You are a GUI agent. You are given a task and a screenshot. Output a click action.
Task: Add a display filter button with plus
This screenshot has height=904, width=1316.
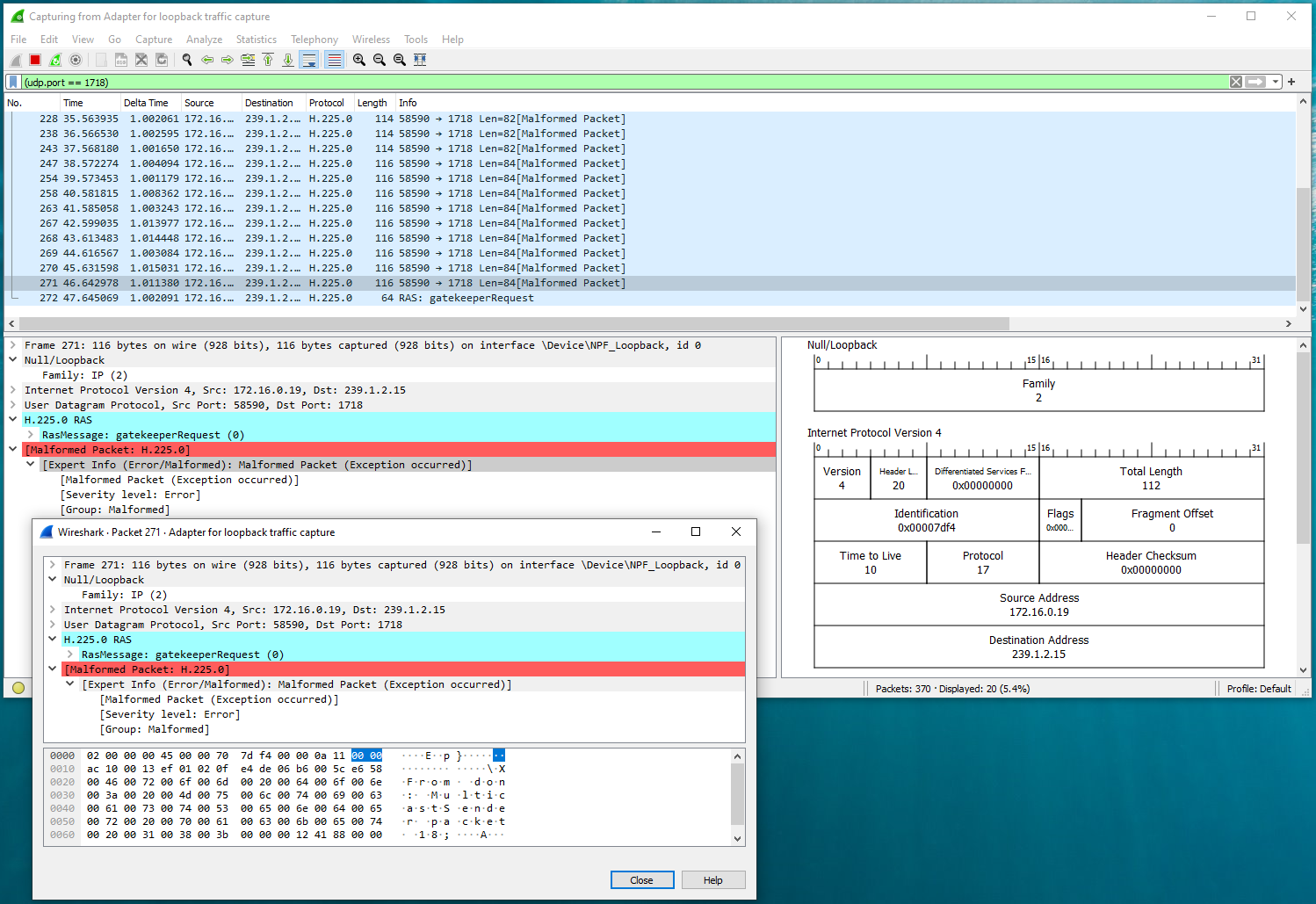[x=1291, y=82]
